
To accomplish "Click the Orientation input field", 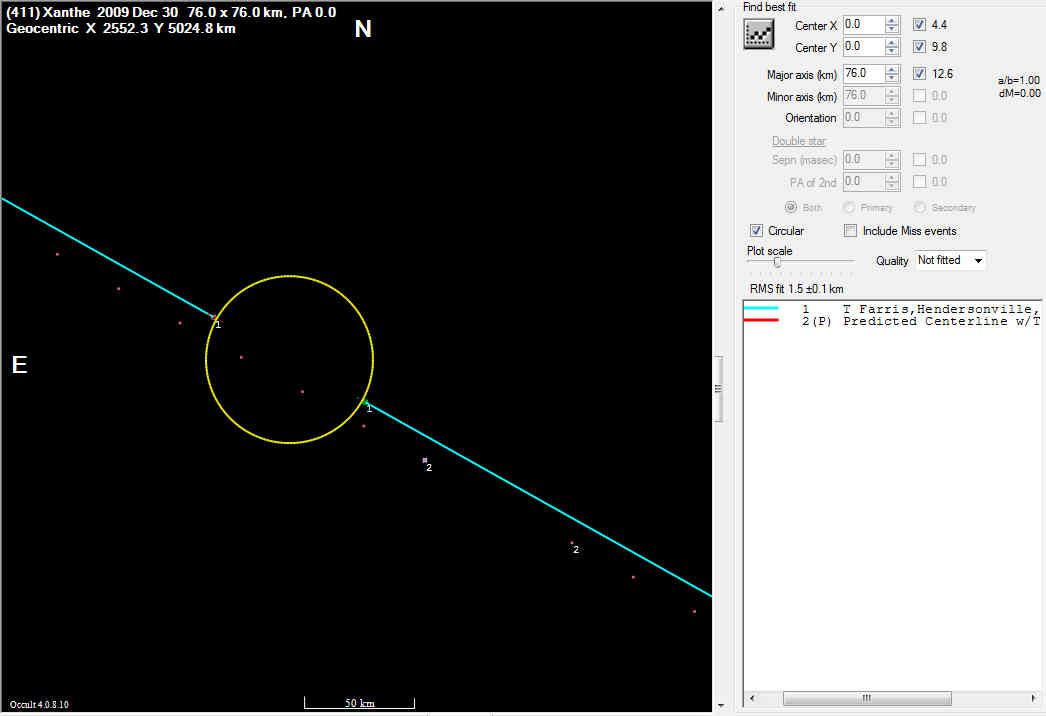I will pyautogui.click(x=863, y=117).
